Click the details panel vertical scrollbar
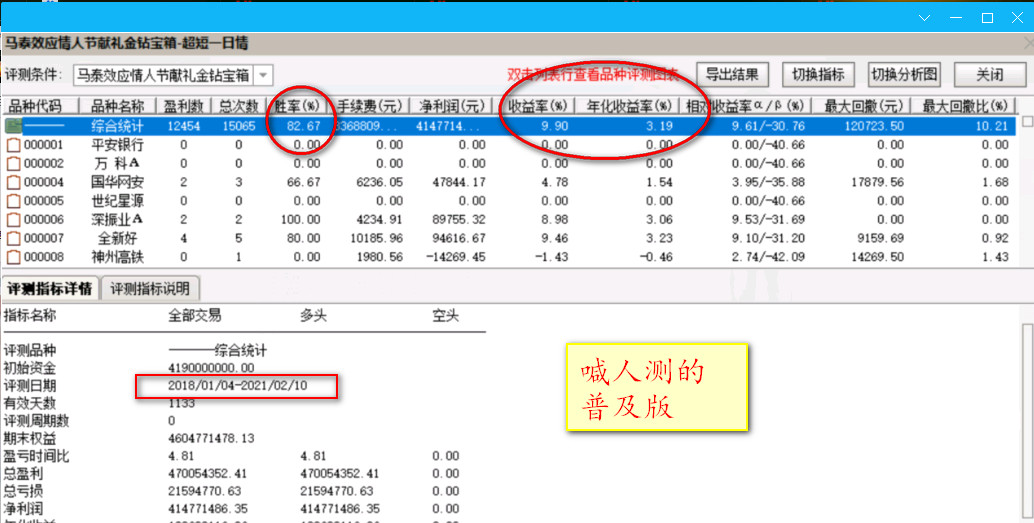Viewport: 1034px width, 523px height. click(x=1027, y=422)
